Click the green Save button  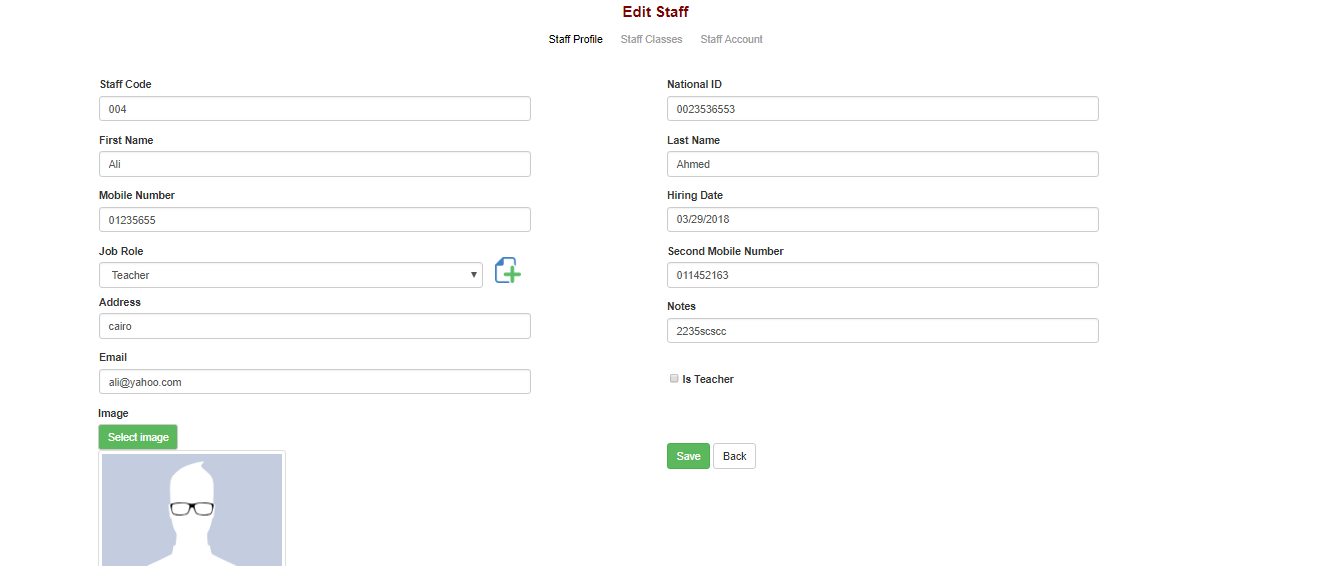pyautogui.click(x=688, y=456)
